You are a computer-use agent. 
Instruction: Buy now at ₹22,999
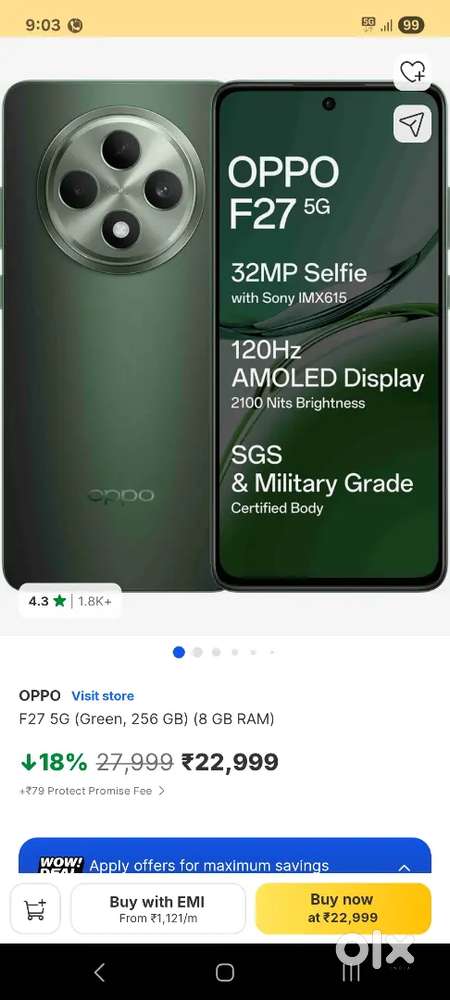click(x=343, y=909)
